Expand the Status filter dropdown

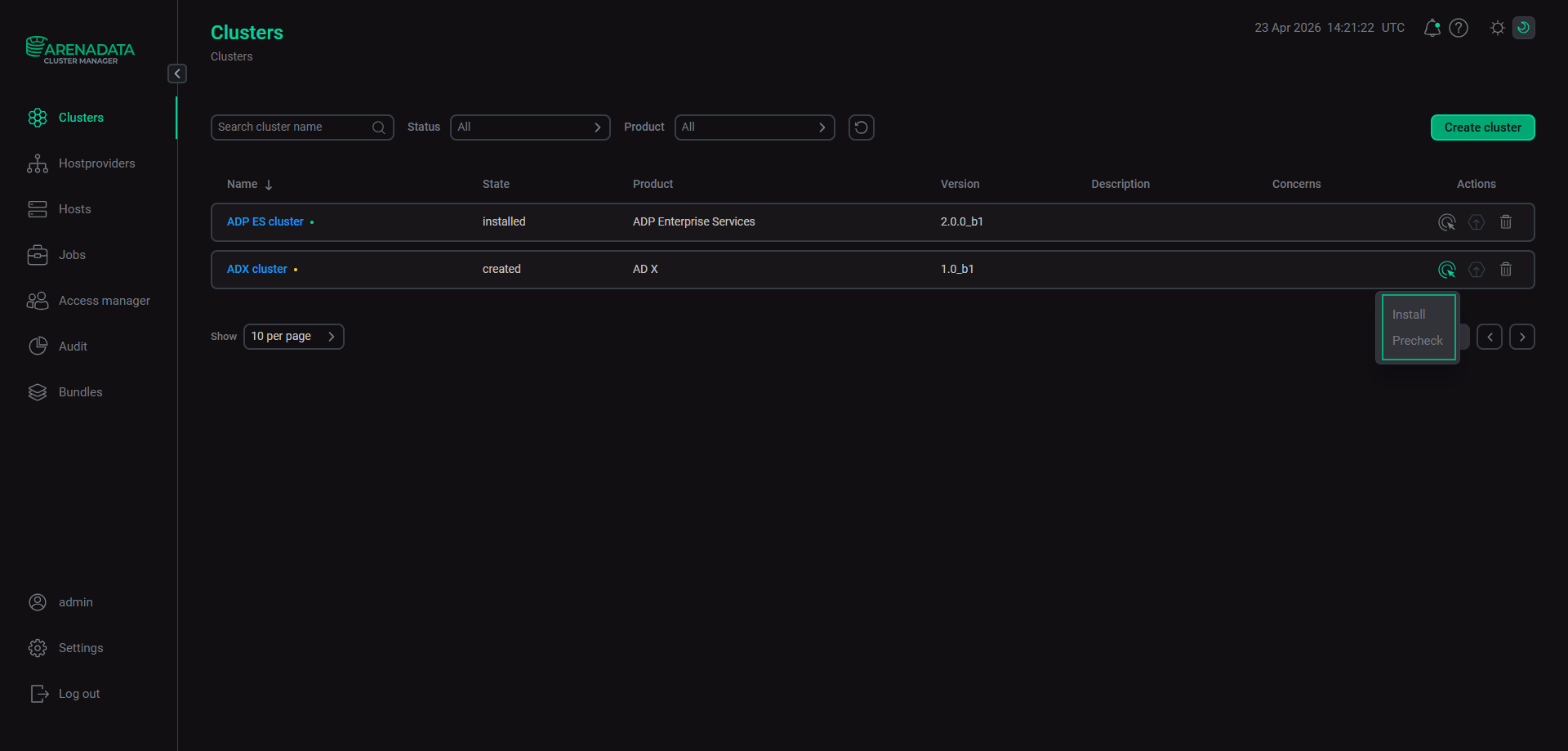pos(530,127)
